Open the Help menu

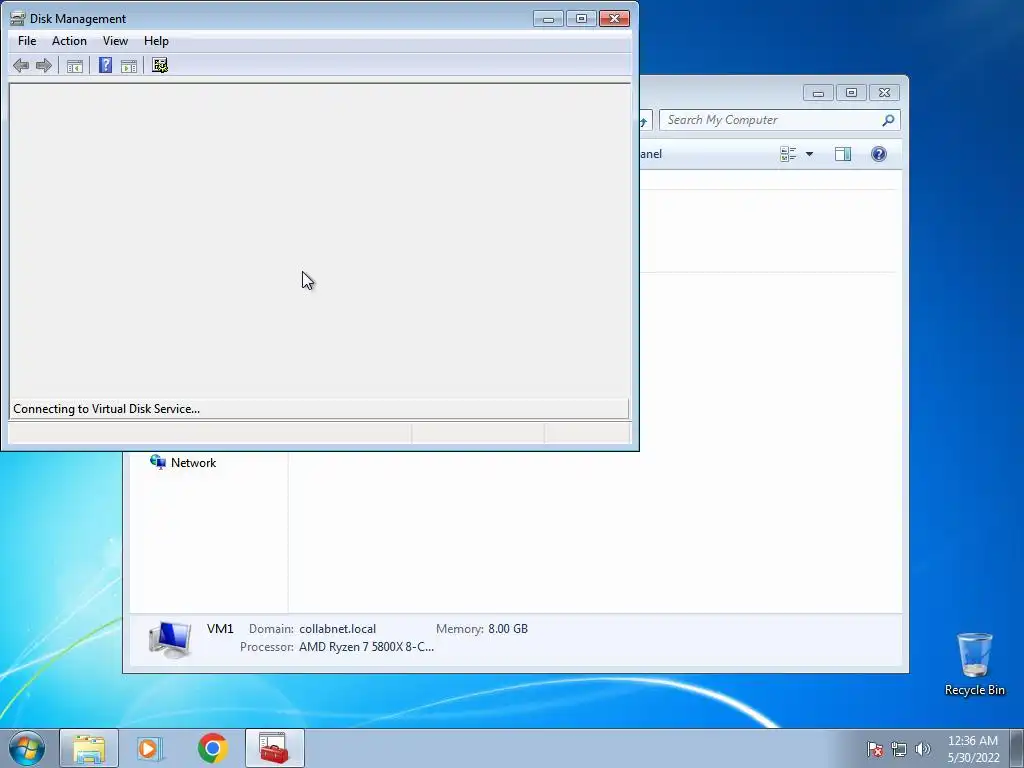(x=156, y=40)
